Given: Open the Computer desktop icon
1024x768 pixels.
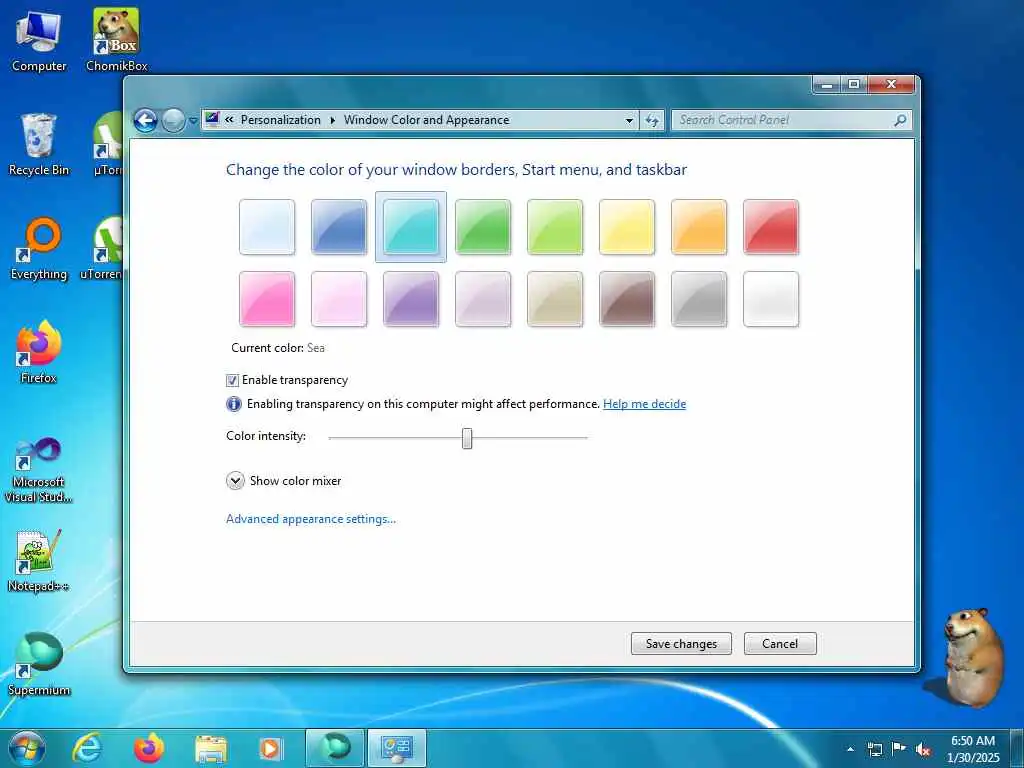Looking at the screenshot, I should coord(39,41).
